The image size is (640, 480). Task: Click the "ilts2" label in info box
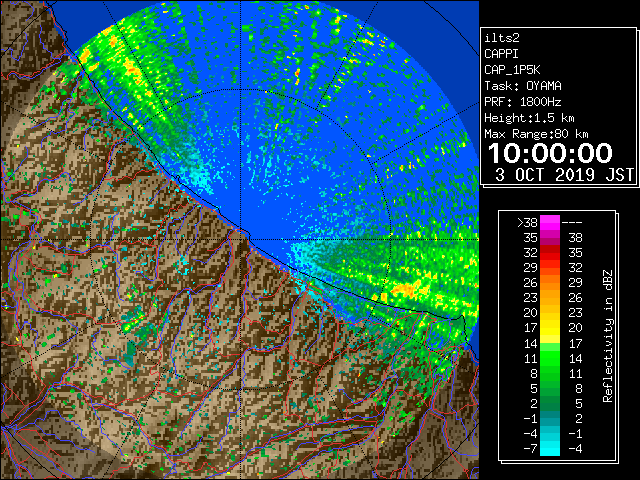pyautogui.click(x=502, y=38)
